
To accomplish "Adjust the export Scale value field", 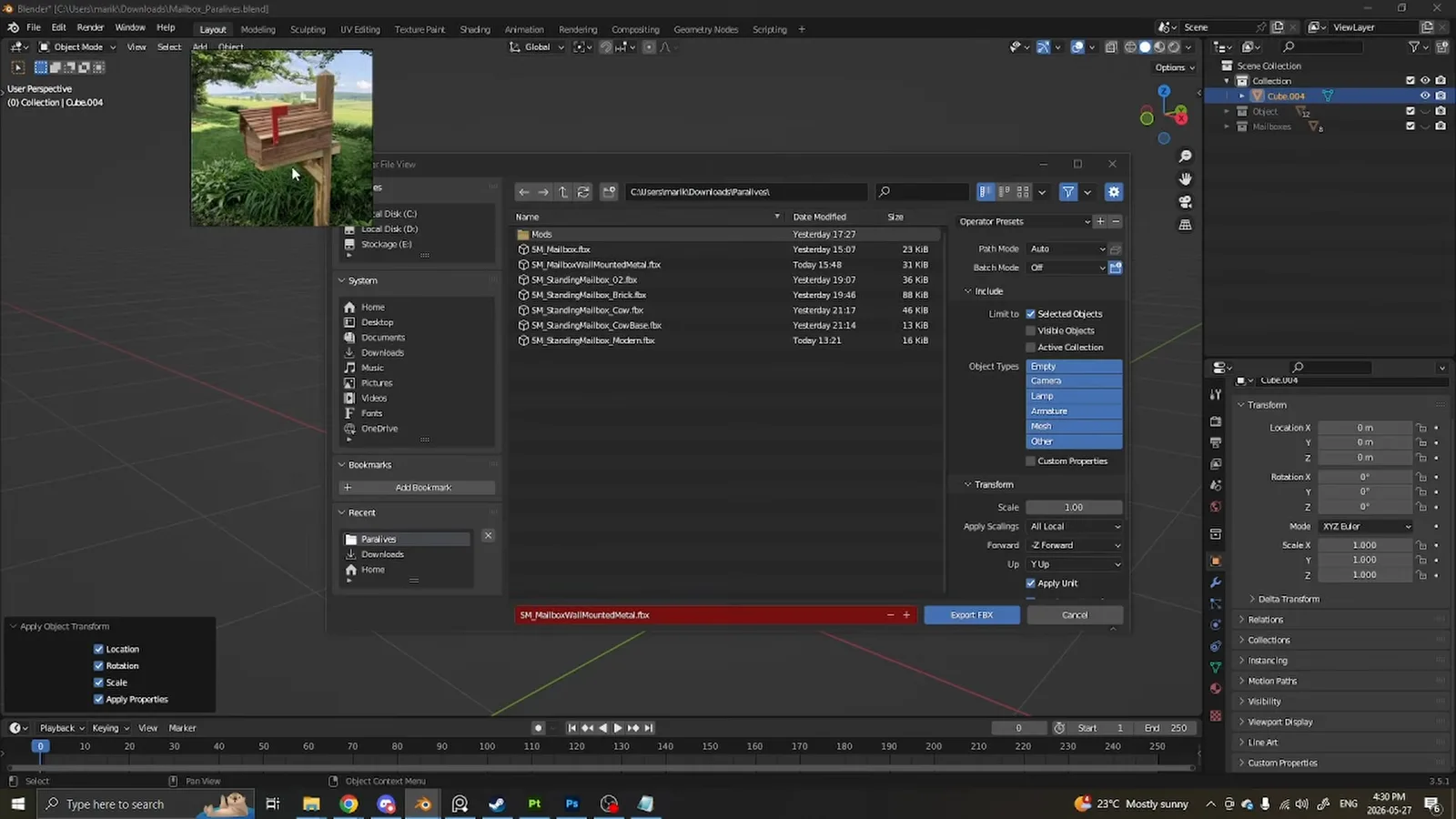I will 1074,508.
